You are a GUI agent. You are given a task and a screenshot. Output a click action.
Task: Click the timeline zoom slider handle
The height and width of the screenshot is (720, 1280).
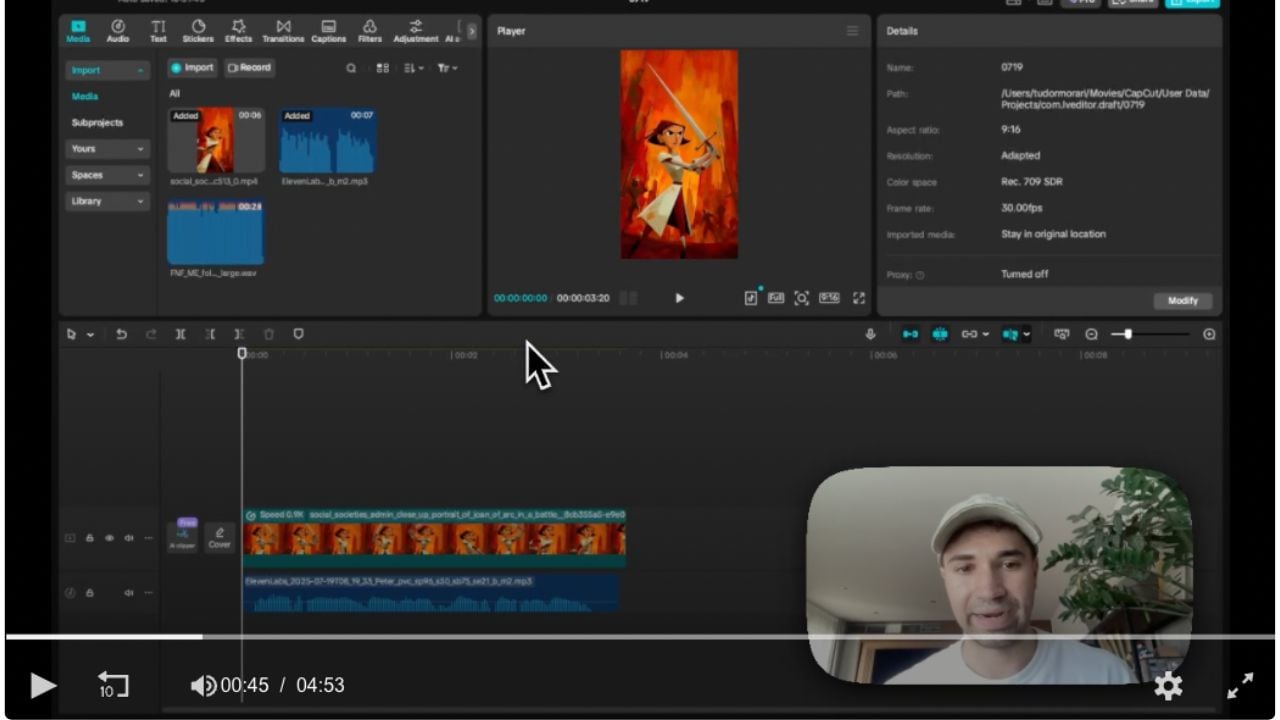(1128, 334)
